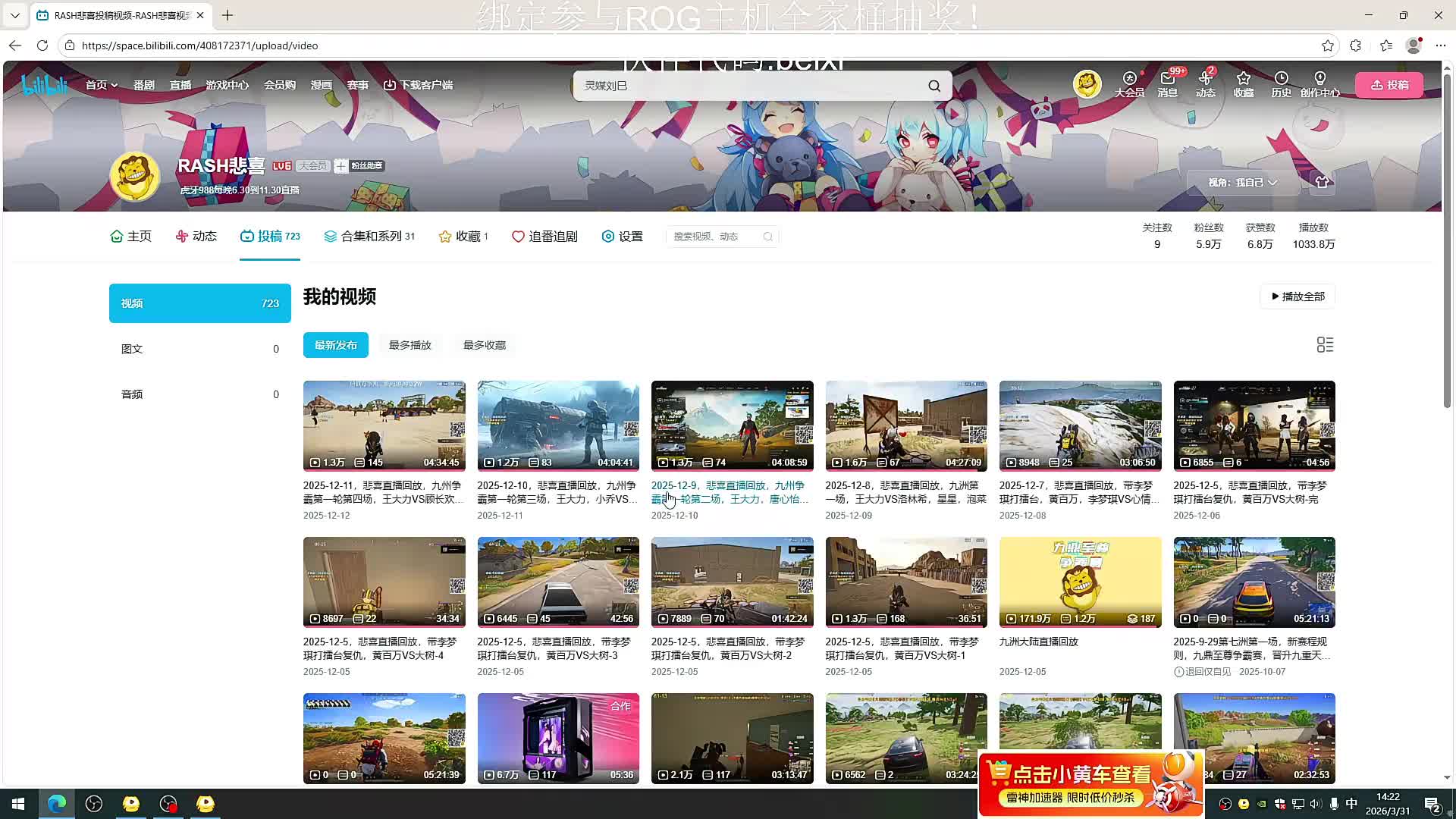Click the pink 投稿 upload button
1456x819 pixels.
click(1389, 85)
